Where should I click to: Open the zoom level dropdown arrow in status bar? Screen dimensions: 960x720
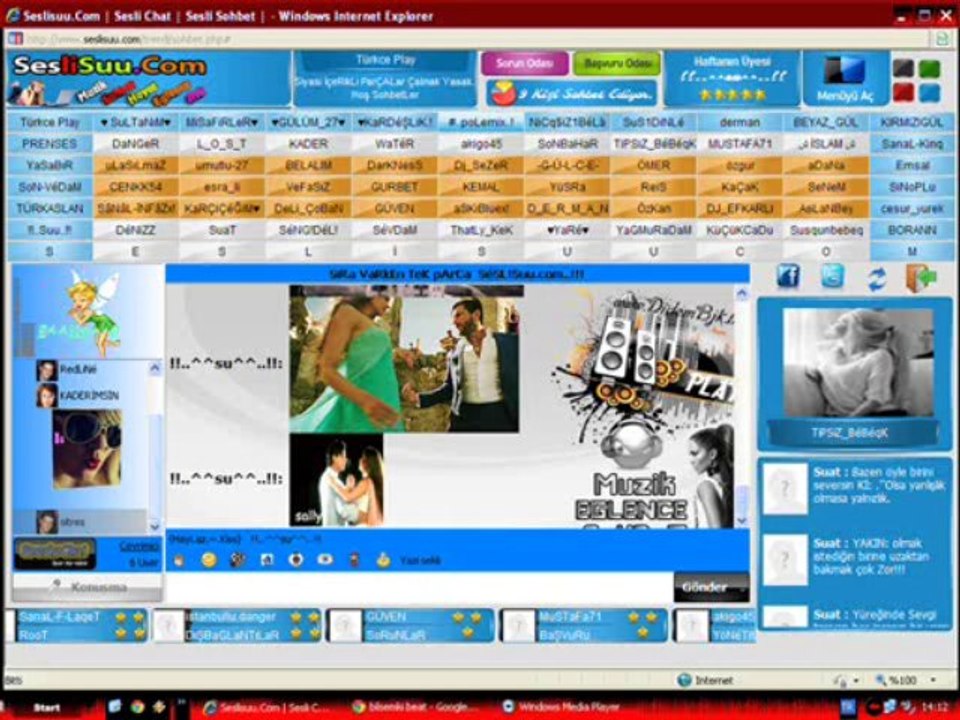[x=933, y=680]
